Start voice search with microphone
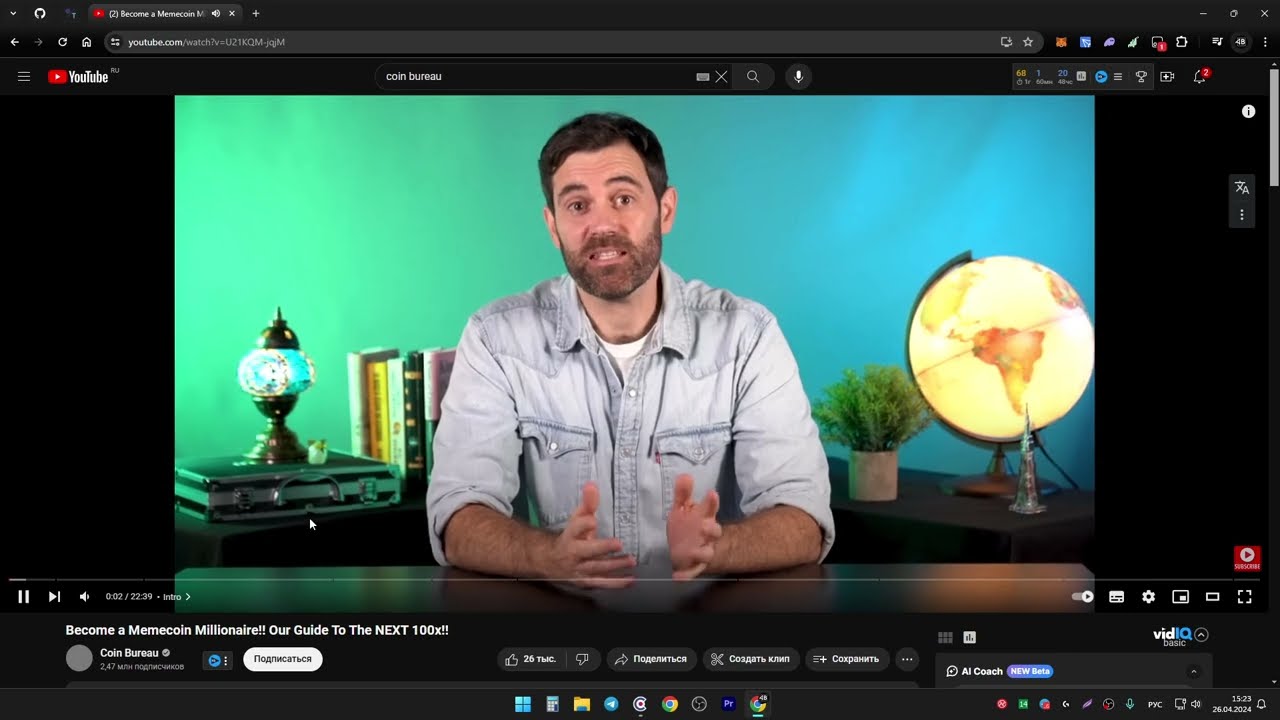The width and height of the screenshot is (1280, 720). click(x=798, y=76)
